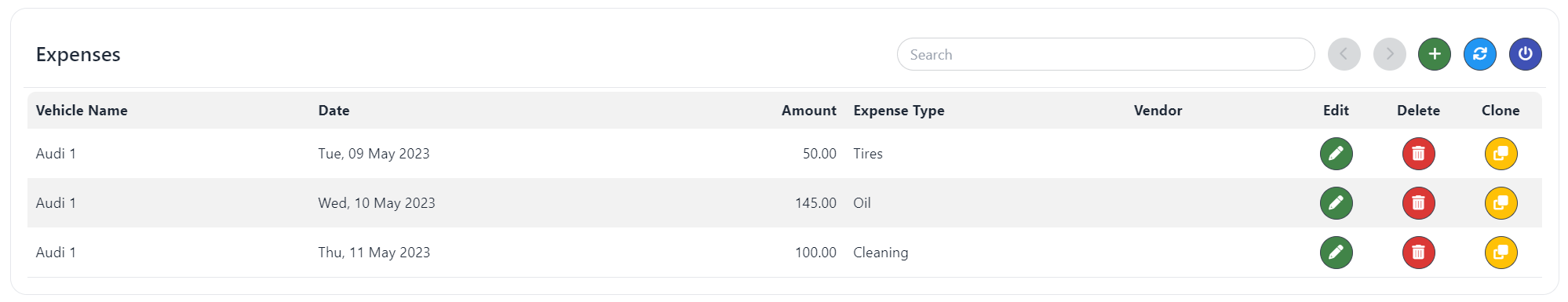
Task: Go to previous page with left arrow
Action: [1344, 54]
